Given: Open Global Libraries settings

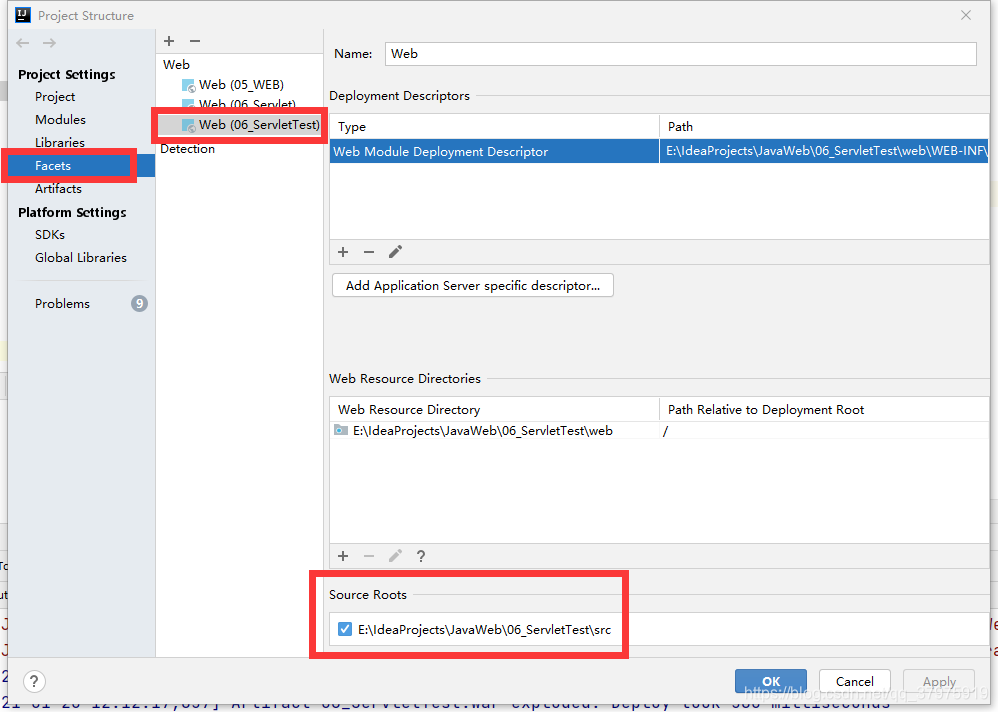Looking at the screenshot, I should [81, 257].
